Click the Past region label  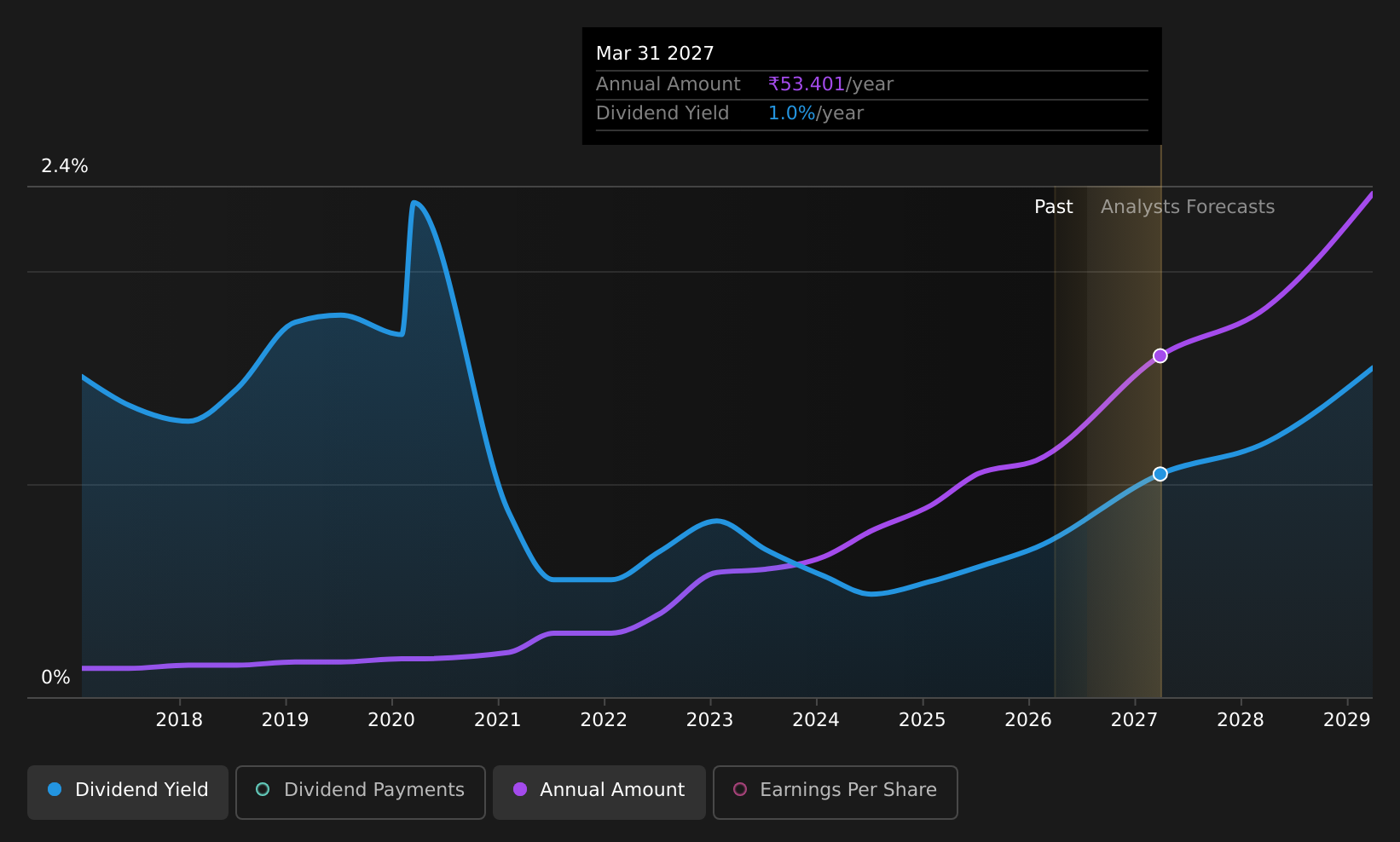(x=1053, y=207)
